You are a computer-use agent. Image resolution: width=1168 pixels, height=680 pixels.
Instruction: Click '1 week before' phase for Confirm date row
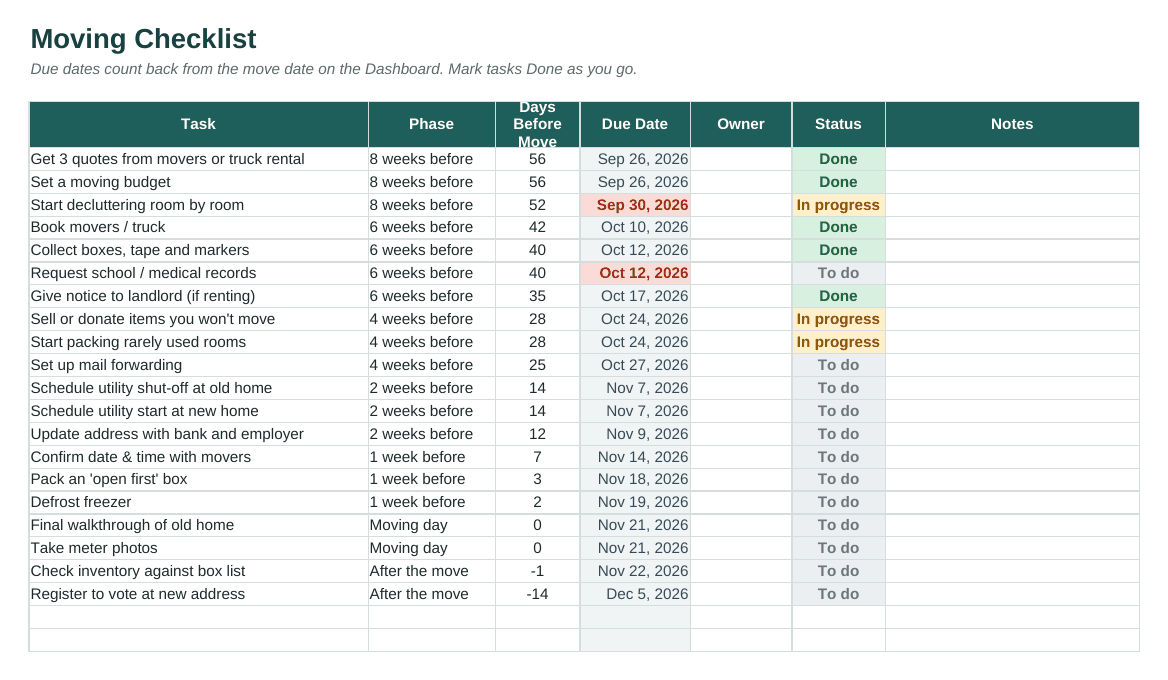pos(431,457)
